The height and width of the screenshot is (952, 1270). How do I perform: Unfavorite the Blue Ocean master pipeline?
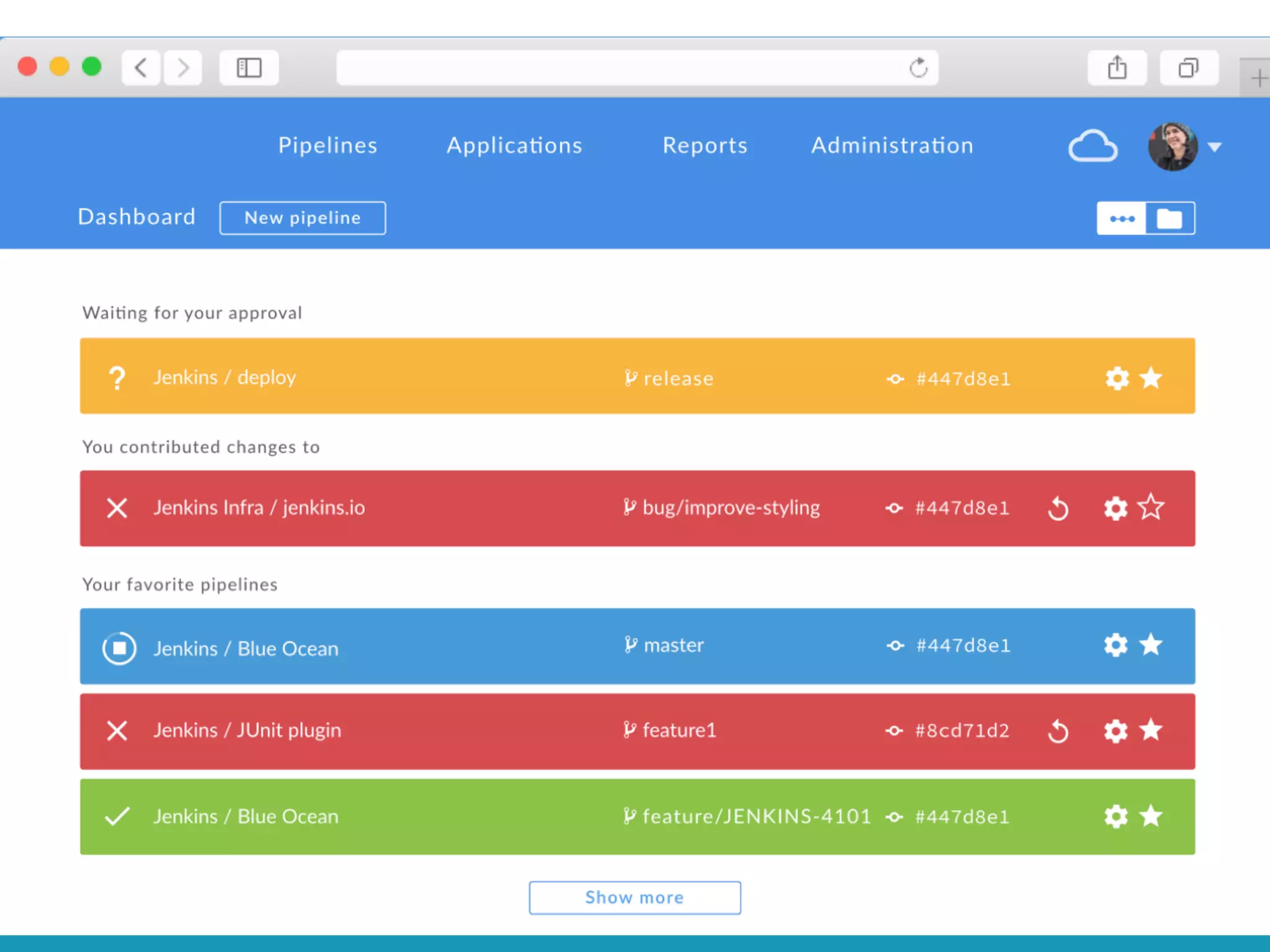click(x=1151, y=645)
